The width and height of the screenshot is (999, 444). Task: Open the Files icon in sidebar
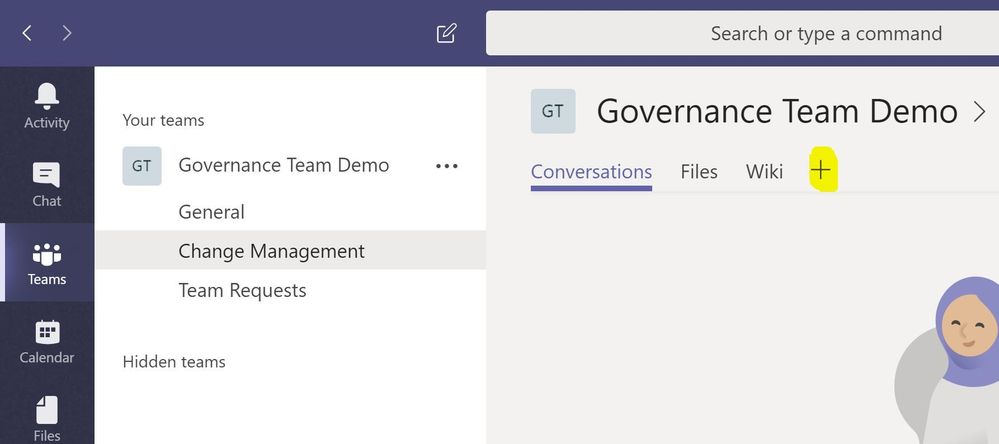(47, 411)
